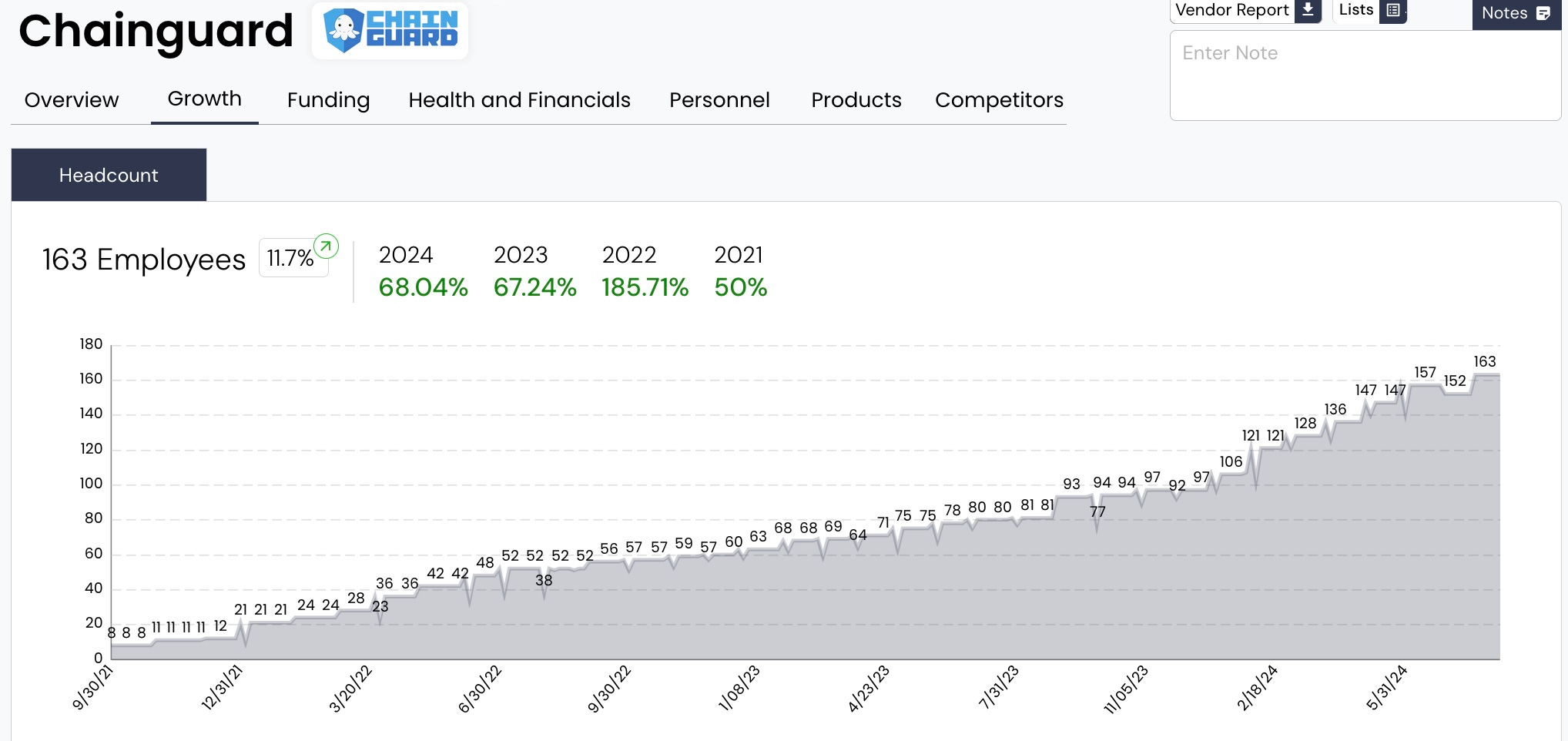This screenshot has height=741, width=1568.
Task: Click the 163 Employees heading
Action: tap(144, 260)
